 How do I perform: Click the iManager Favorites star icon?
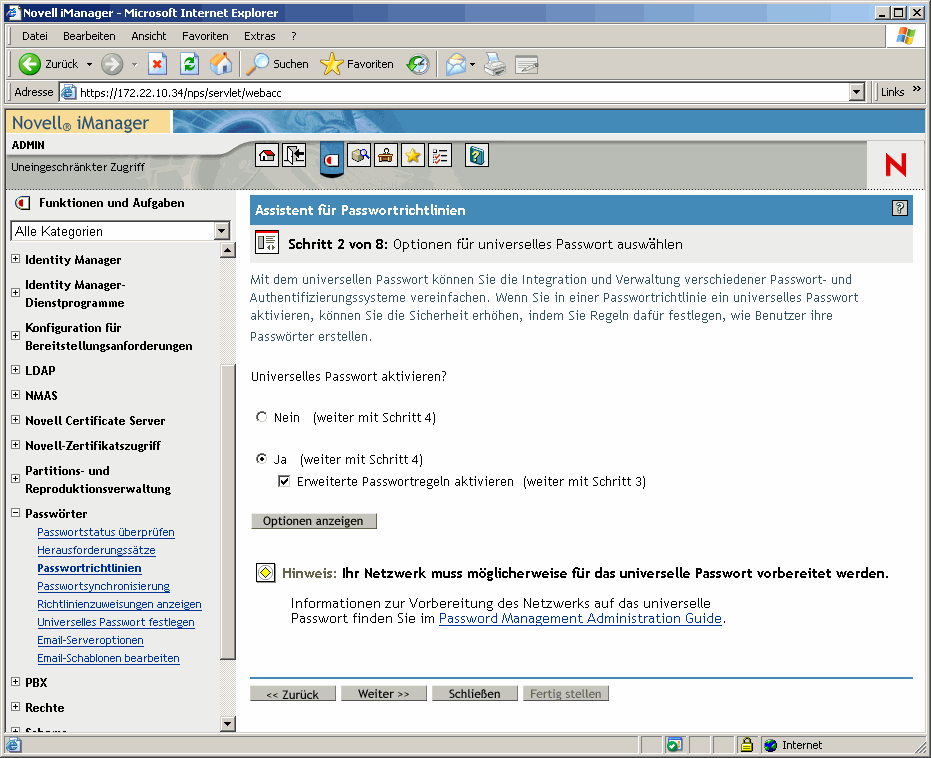click(x=413, y=155)
